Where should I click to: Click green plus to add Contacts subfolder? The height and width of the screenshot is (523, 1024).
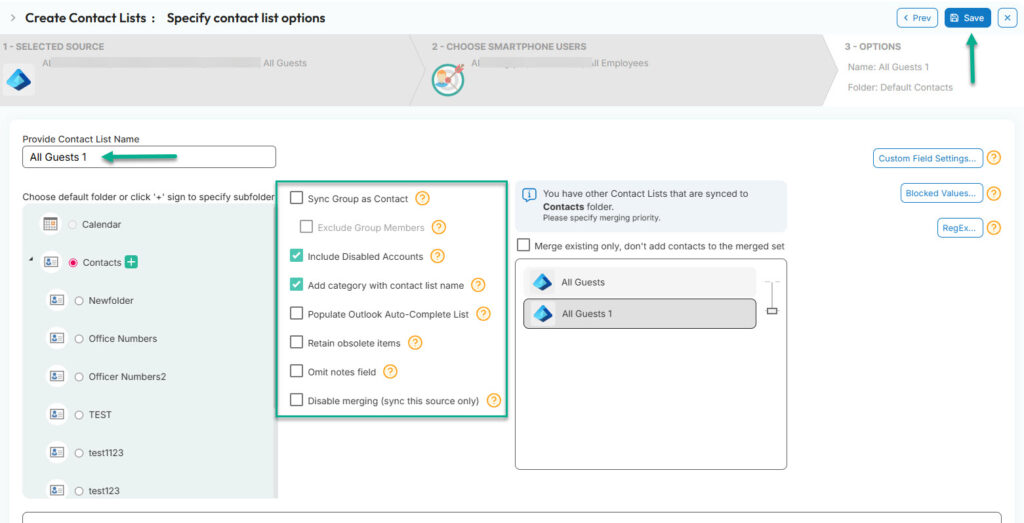(131, 262)
